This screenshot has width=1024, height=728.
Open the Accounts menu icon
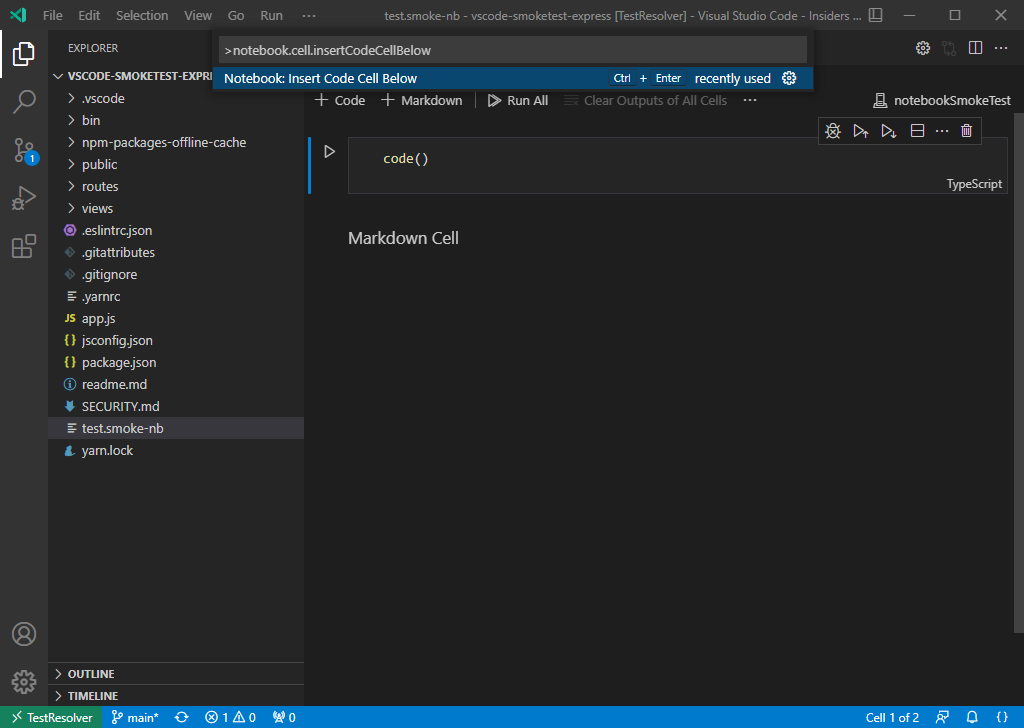pyautogui.click(x=24, y=634)
